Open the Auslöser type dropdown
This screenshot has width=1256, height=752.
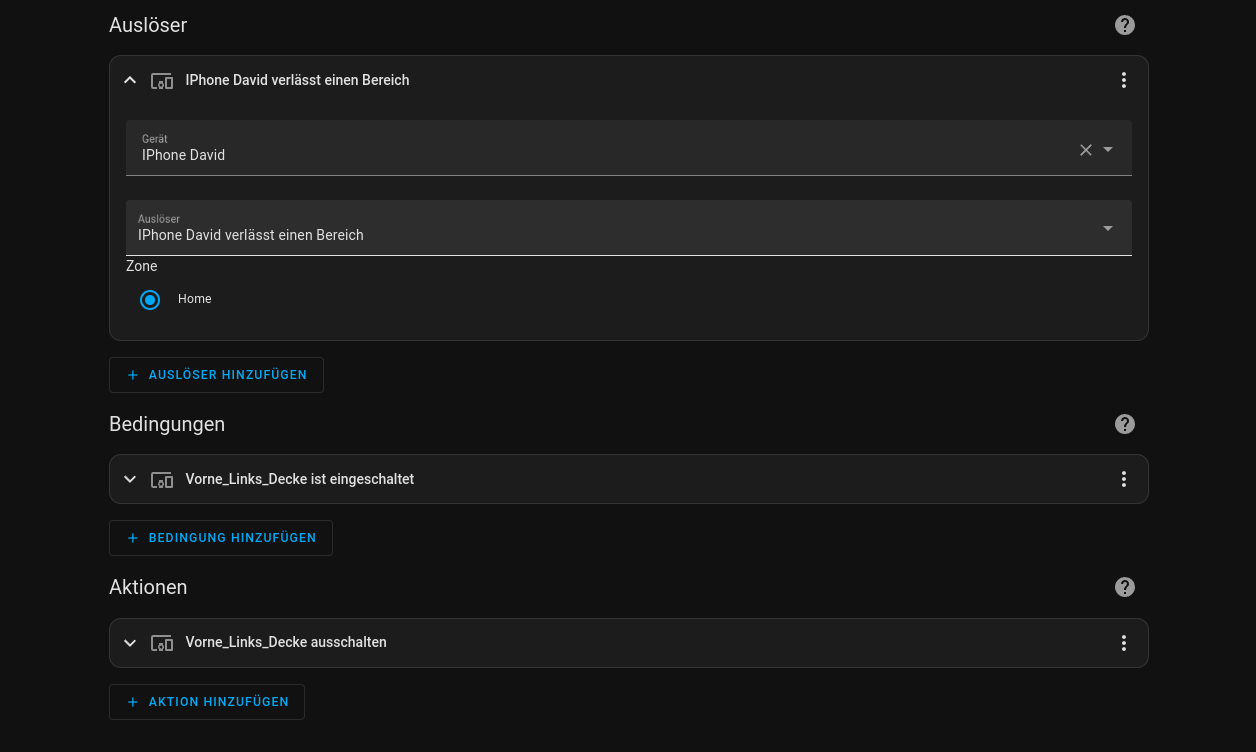629,228
